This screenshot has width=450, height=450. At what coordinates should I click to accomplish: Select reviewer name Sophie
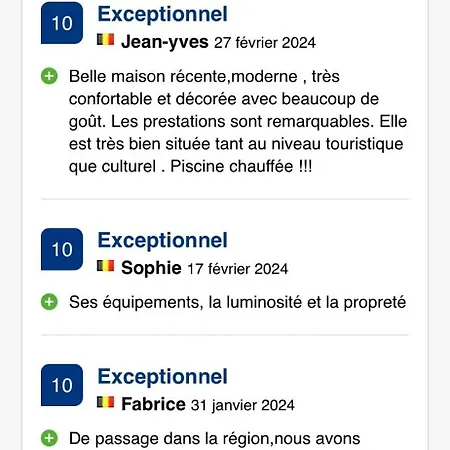pos(151,268)
